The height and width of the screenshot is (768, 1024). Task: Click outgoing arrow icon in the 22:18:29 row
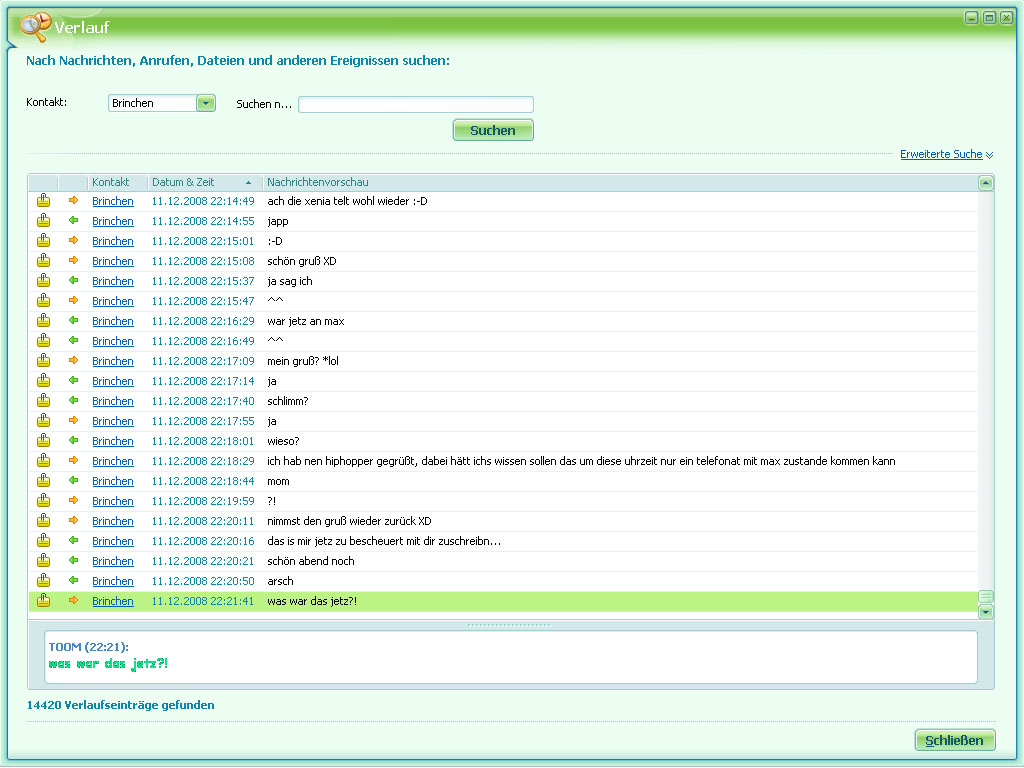(x=73, y=460)
